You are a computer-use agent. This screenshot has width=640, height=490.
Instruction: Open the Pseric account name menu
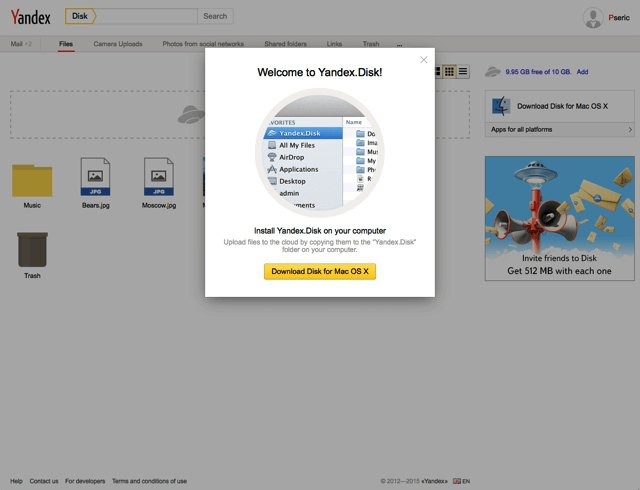[619, 18]
